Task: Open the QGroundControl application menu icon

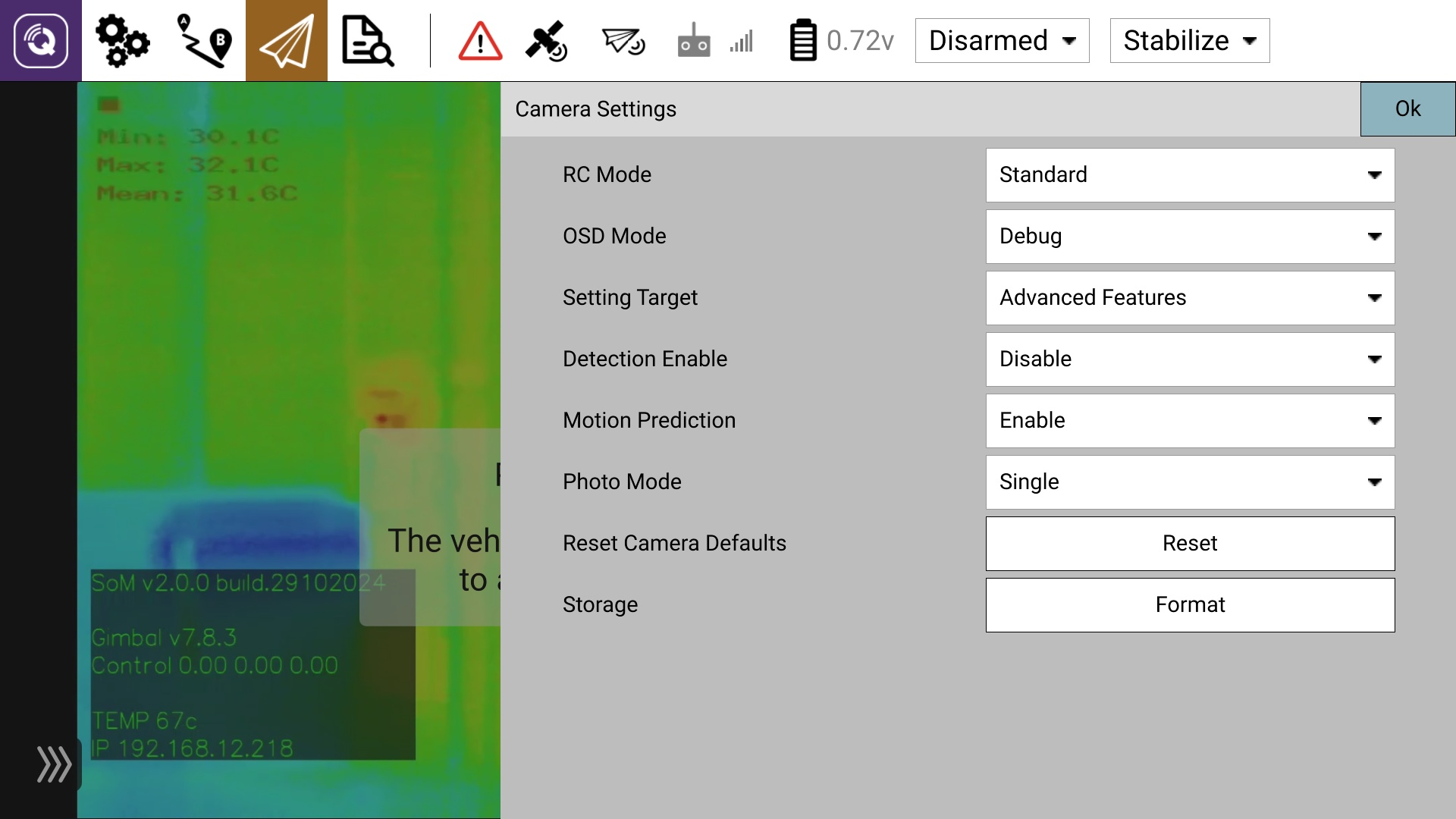Action: (x=41, y=40)
